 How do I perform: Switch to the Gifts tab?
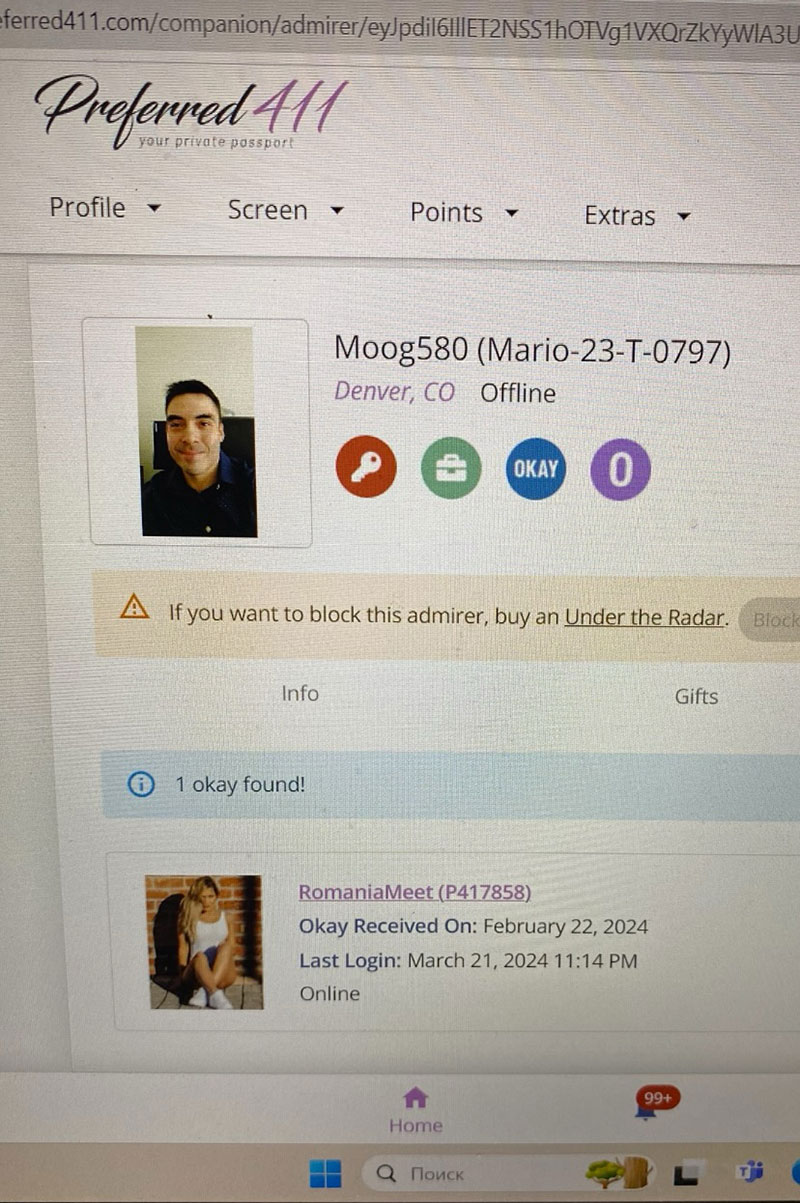tap(696, 697)
